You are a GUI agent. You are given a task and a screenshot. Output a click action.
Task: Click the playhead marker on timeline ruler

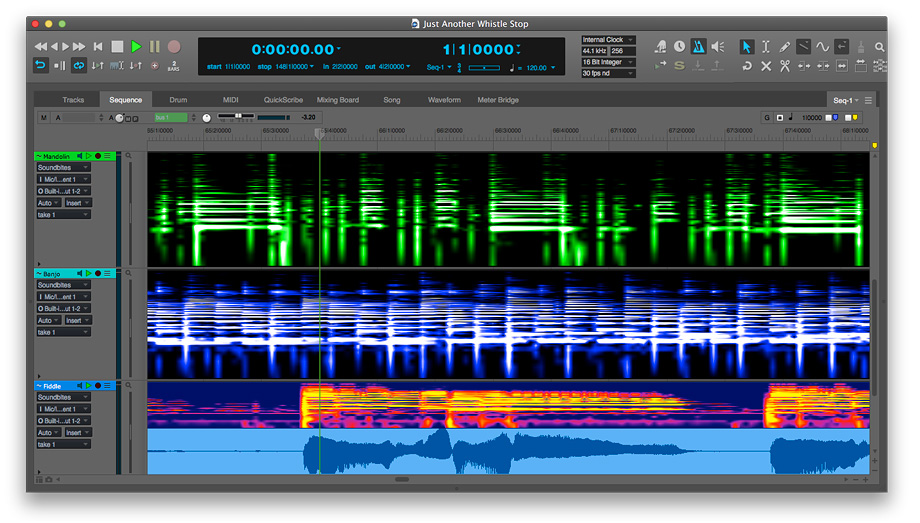coord(319,134)
